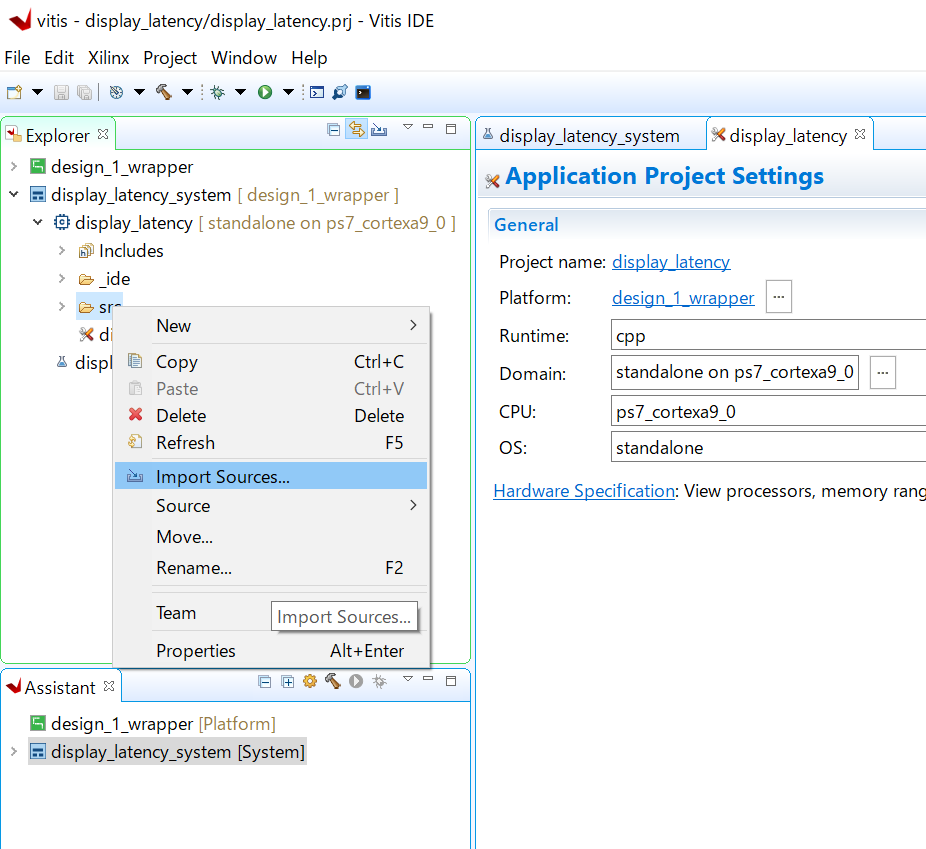Choose Properties from context menu
Image resolution: width=926 pixels, height=849 pixels.
(271, 651)
